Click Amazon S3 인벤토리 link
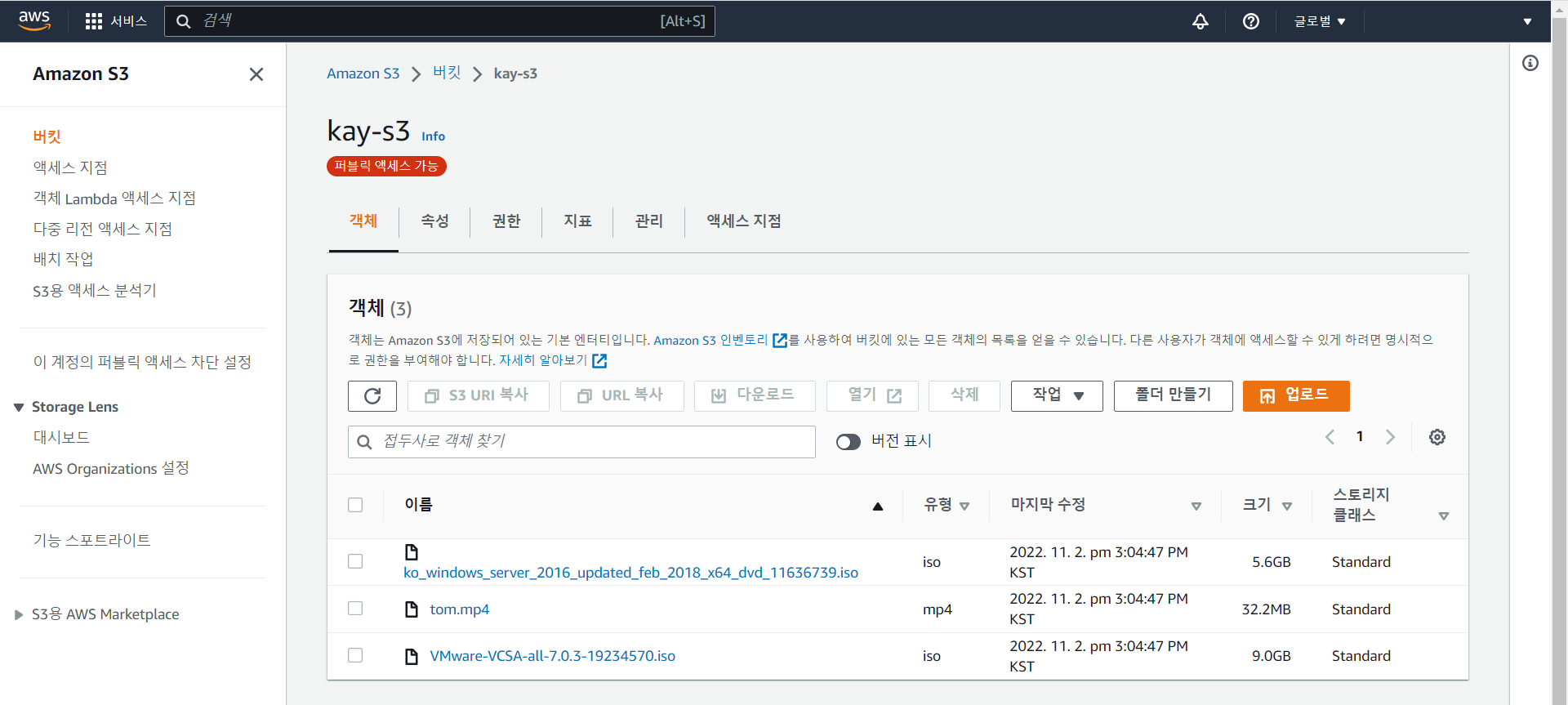Image resolution: width=1568 pixels, height=705 pixels. tap(710, 341)
